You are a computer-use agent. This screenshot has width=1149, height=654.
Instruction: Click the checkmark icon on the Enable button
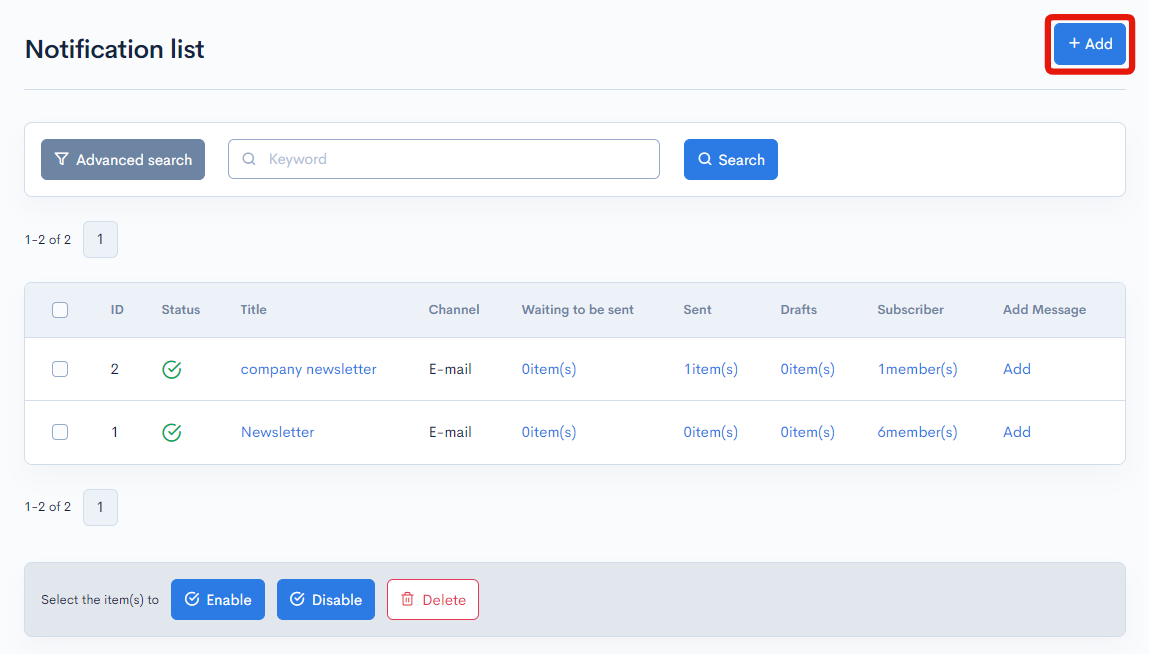(193, 599)
